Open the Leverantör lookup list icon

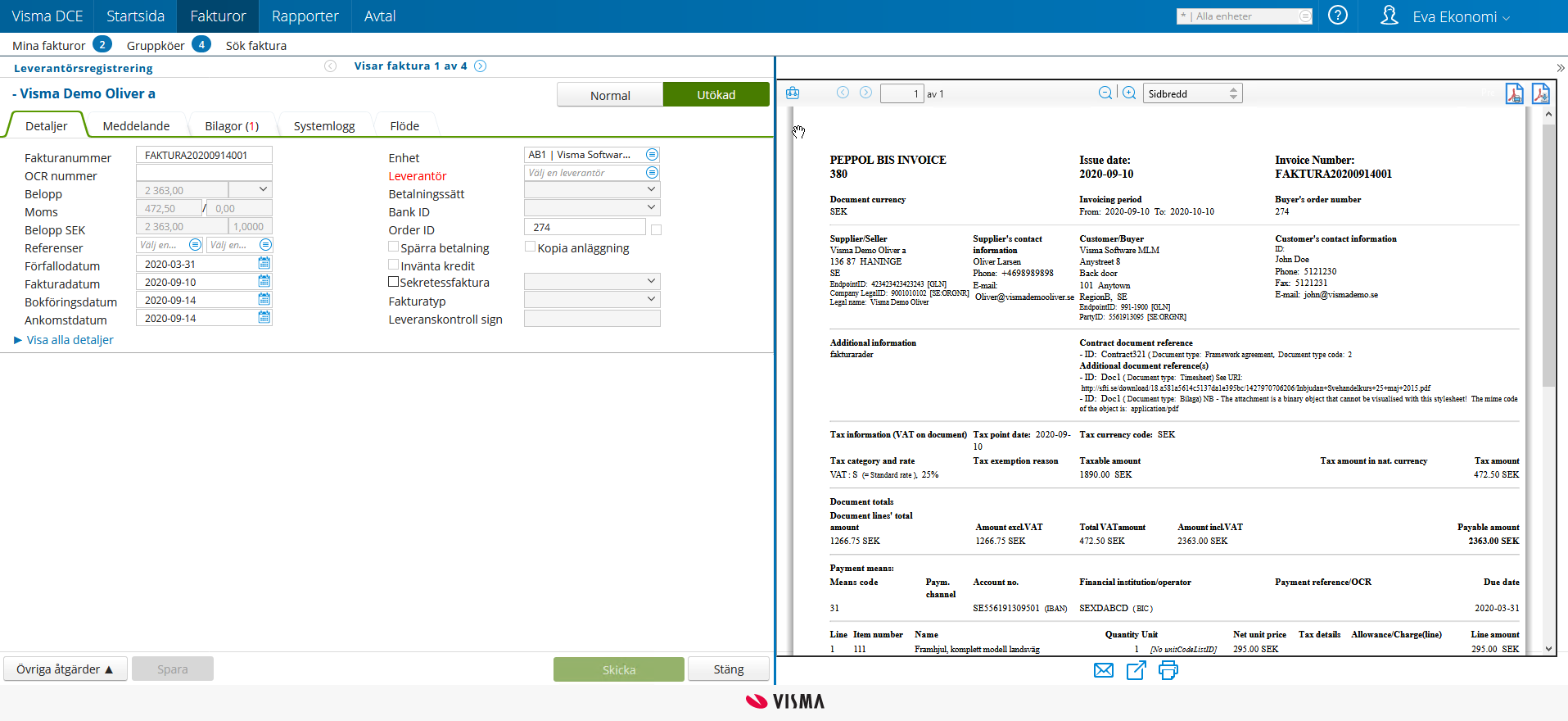652,173
